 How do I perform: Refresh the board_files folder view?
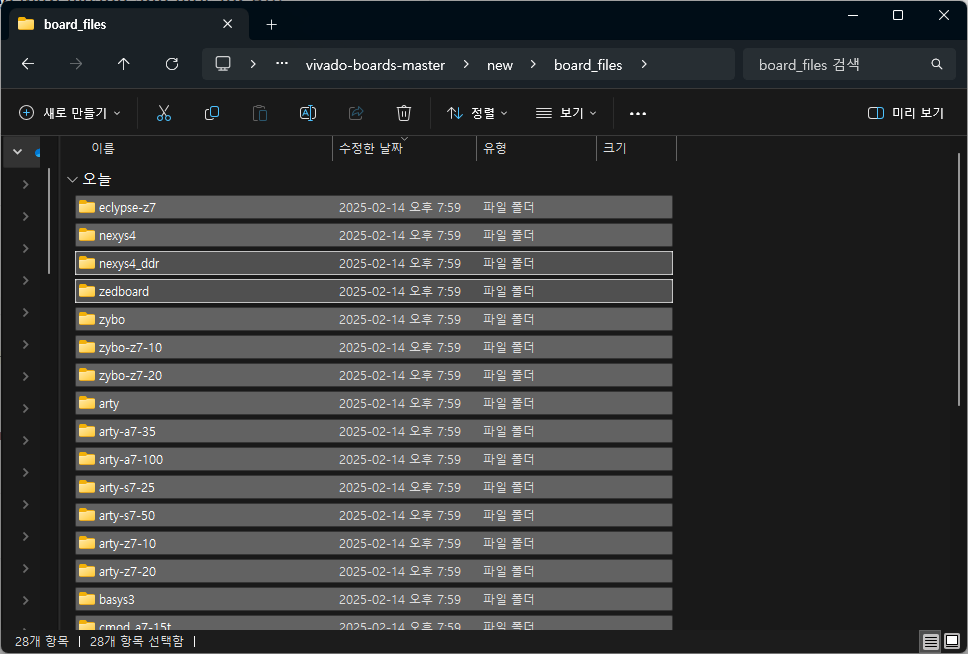click(x=172, y=64)
